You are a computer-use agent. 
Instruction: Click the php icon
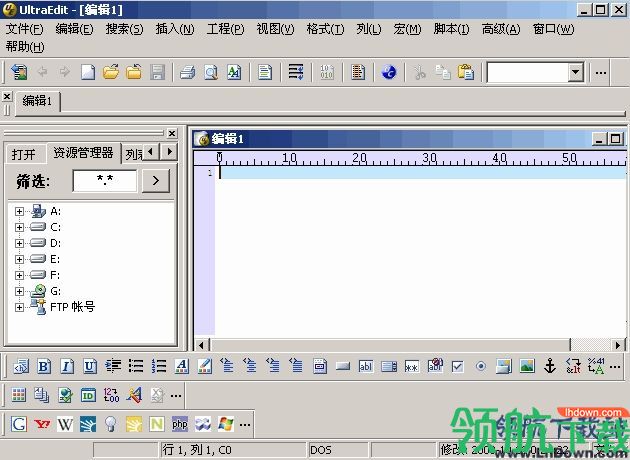click(x=180, y=424)
